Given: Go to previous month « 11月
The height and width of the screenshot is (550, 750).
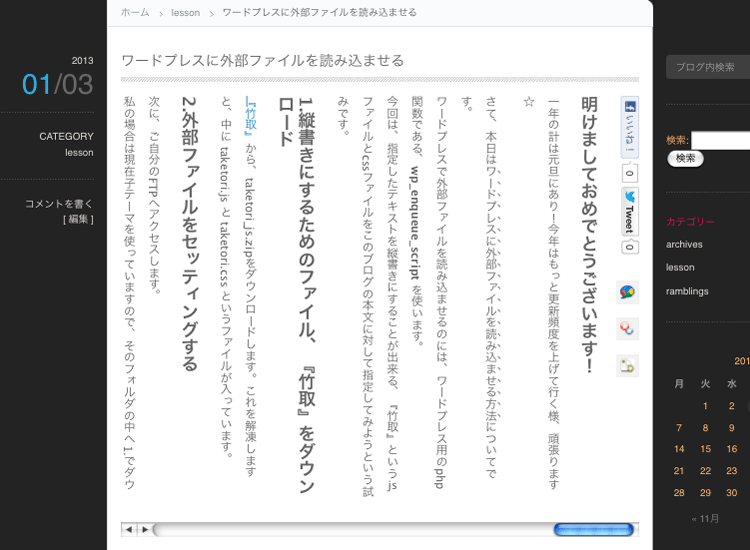Looking at the screenshot, I should click(x=705, y=518).
